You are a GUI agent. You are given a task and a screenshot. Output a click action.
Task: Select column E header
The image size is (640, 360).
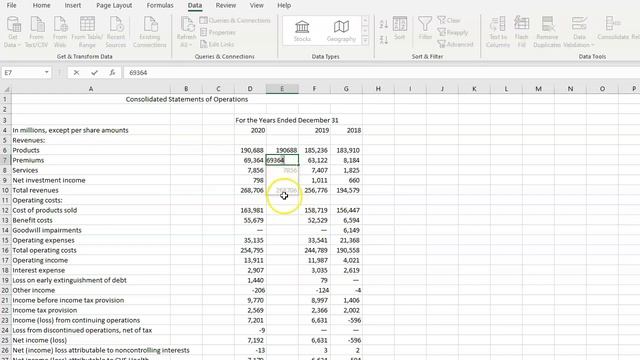(x=282, y=89)
